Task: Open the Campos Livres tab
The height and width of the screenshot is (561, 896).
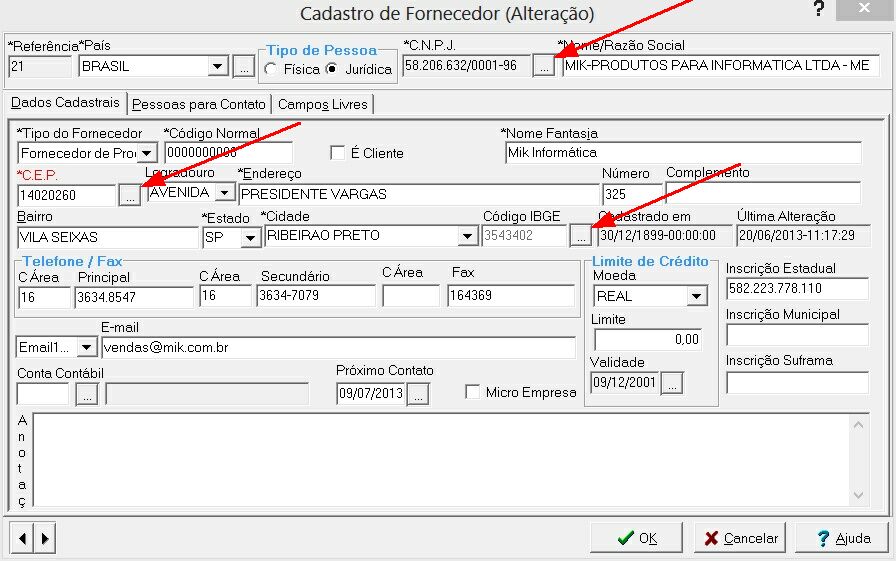Action: click(322, 105)
